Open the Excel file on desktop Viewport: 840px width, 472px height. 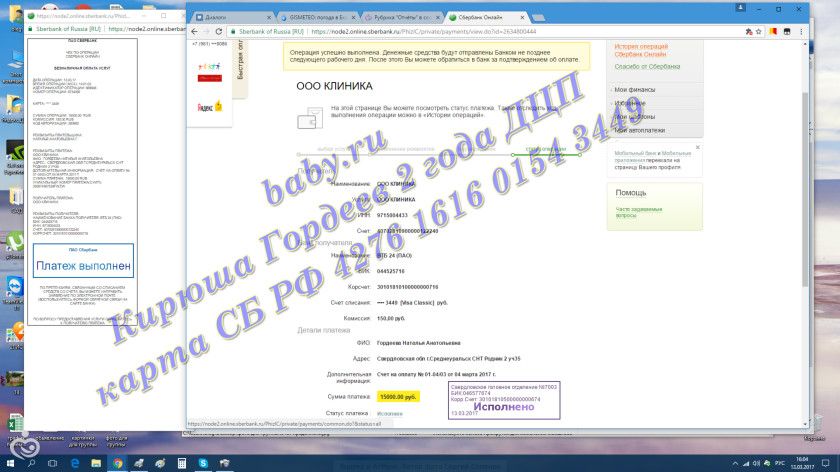pyautogui.click(x=14, y=427)
